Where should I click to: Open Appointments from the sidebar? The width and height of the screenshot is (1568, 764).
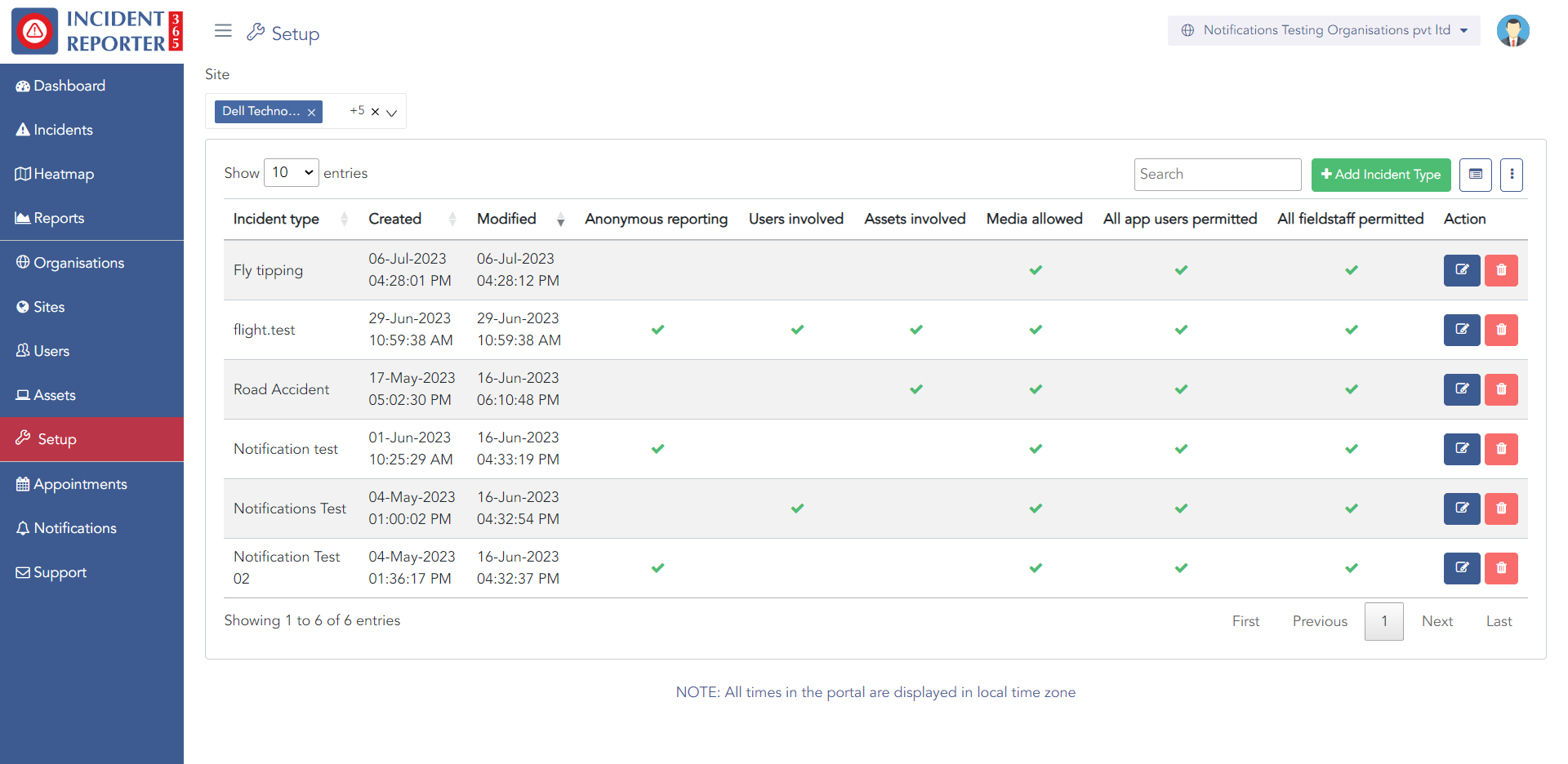80,484
